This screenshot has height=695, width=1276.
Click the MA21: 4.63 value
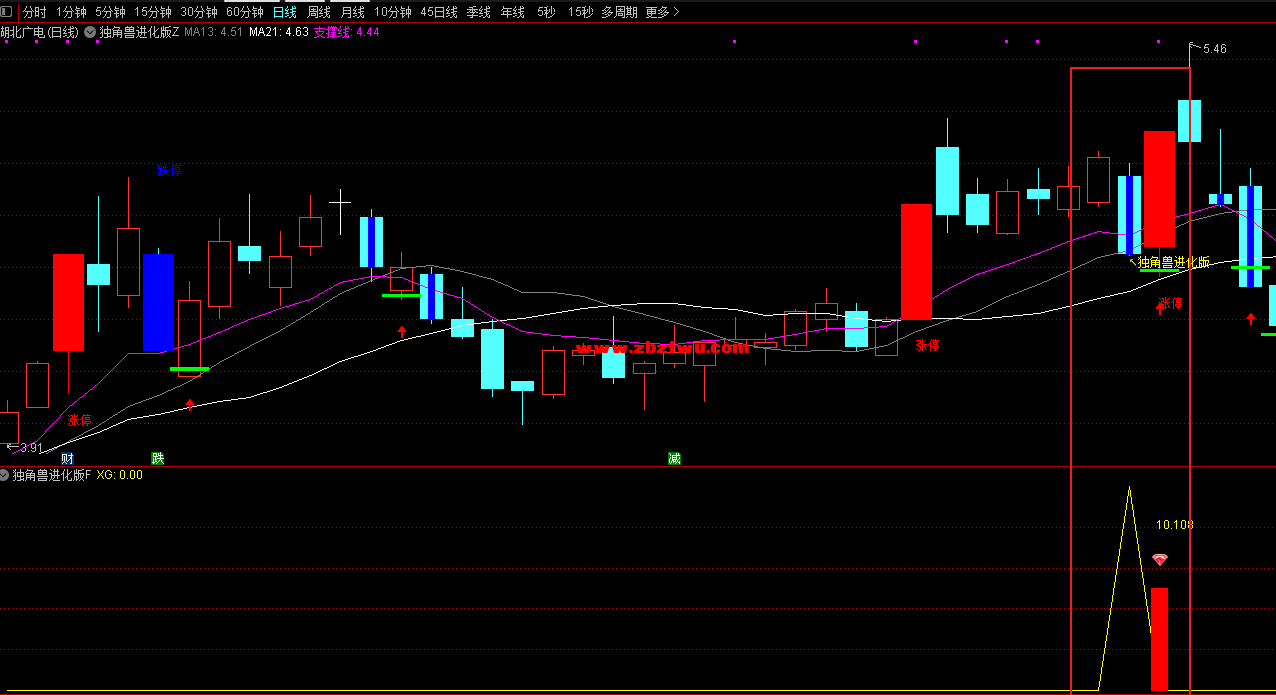point(279,32)
